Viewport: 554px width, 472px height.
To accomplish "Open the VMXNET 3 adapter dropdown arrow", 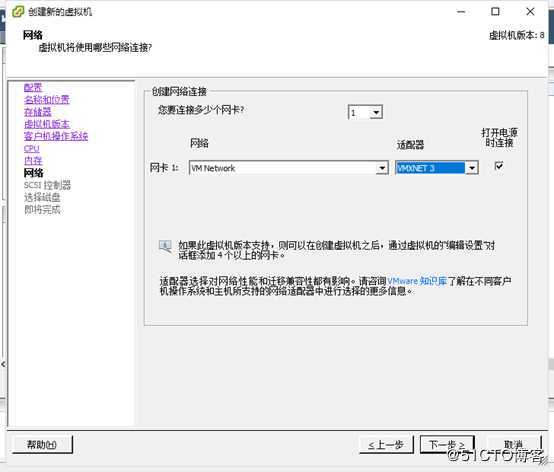I will coord(472,168).
